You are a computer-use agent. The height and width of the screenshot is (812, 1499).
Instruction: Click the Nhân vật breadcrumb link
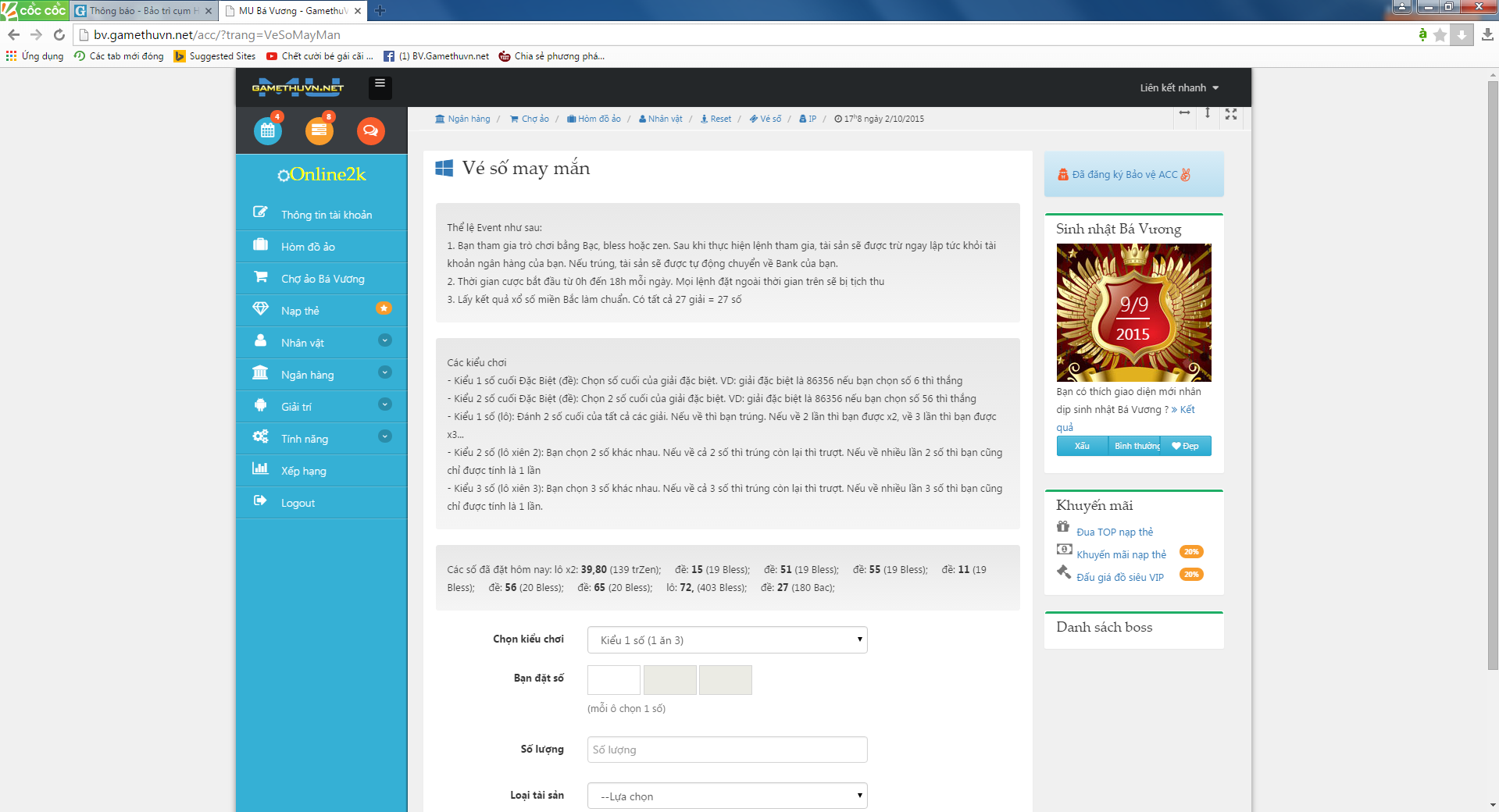coord(661,119)
